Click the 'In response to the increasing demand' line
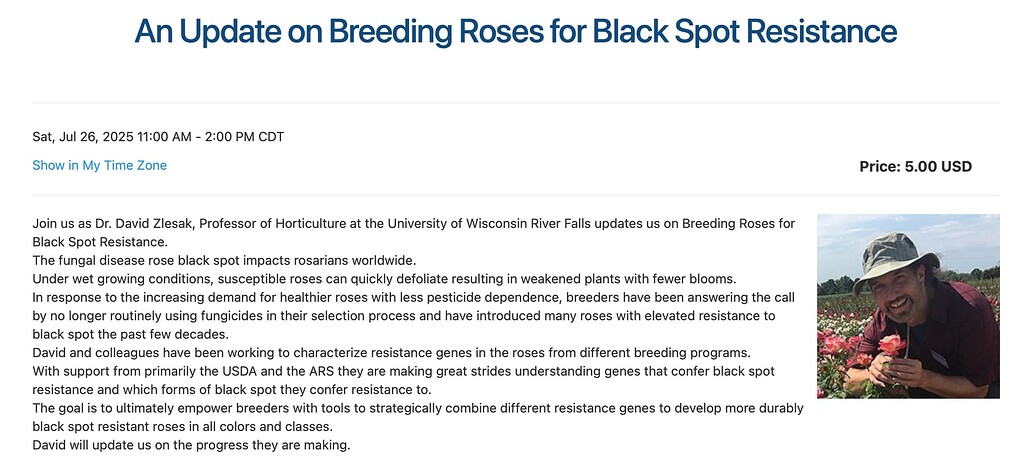The height and width of the screenshot is (466, 1035). (x=414, y=297)
